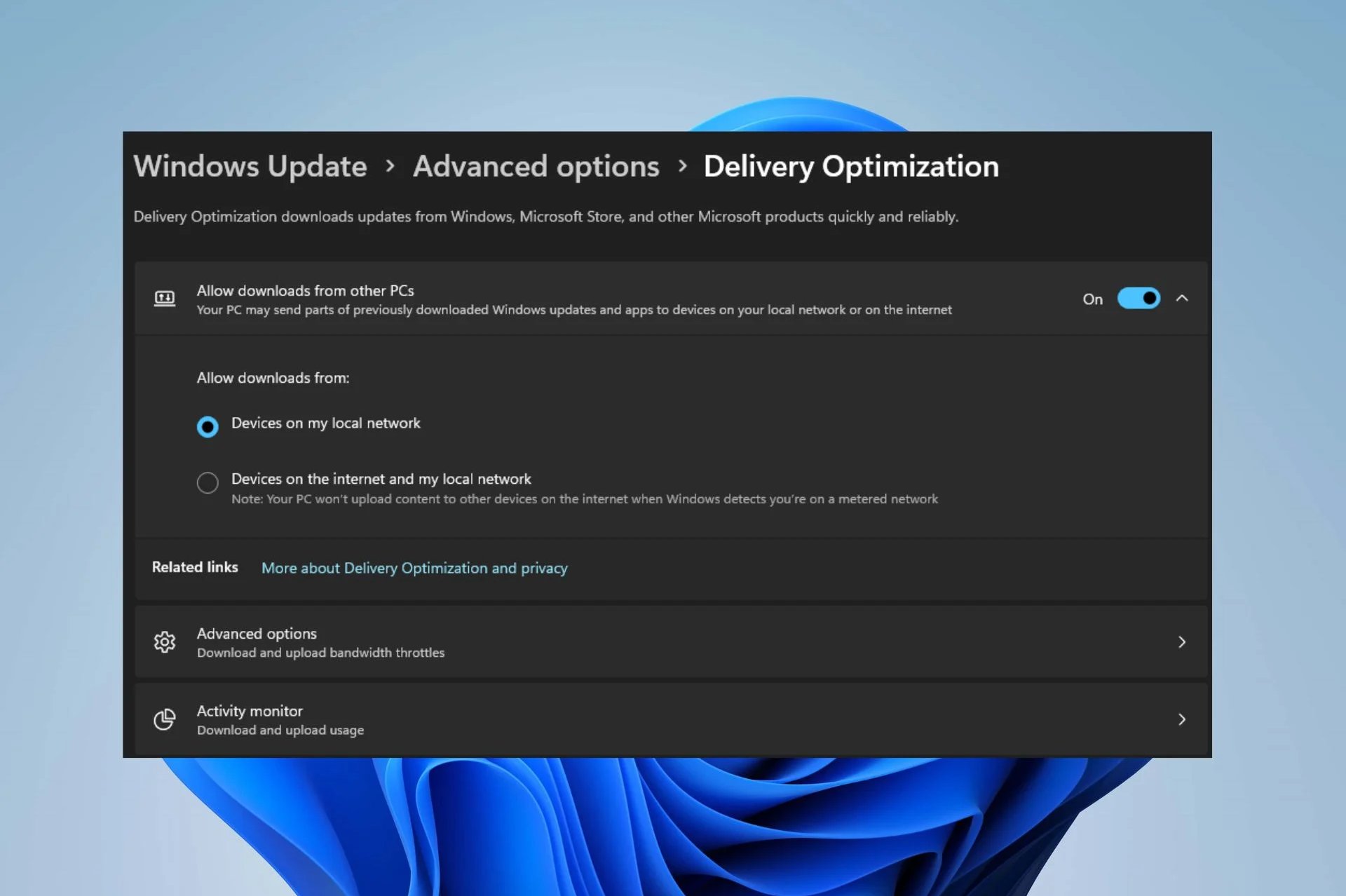Click the Advanced options gear icon
This screenshot has width=1346, height=896.
[165, 642]
